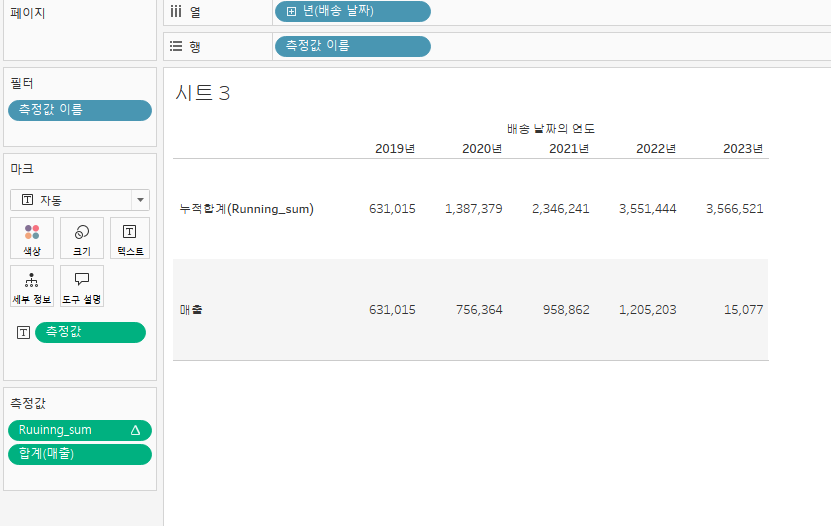
Task: Click the 누적합계(Running_sum) row header
Action: pyautogui.click(x=246, y=209)
